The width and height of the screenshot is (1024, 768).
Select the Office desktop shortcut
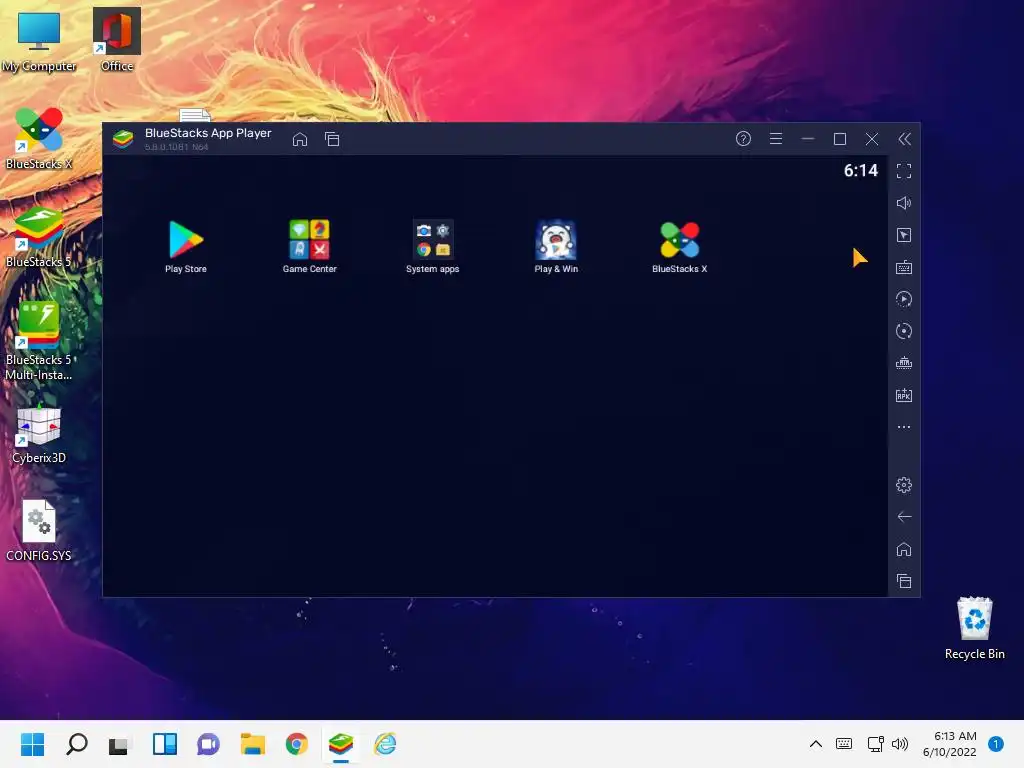tap(117, 40)
